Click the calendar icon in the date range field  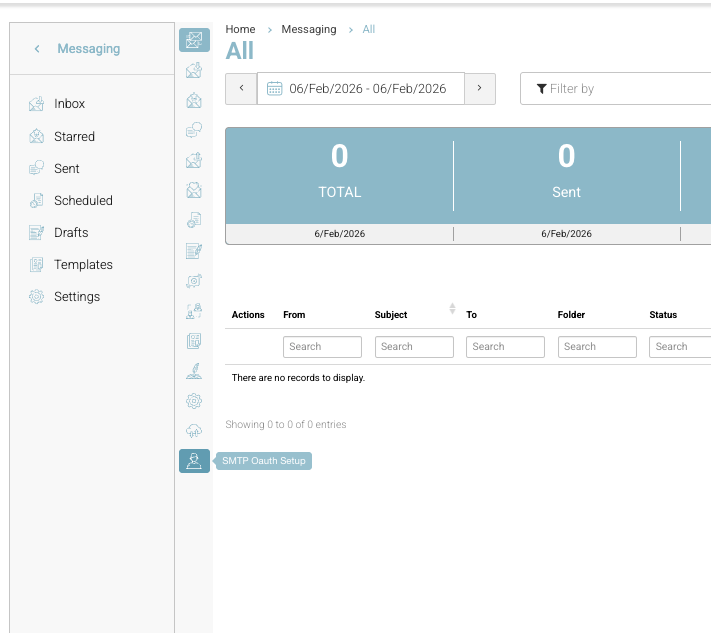[x=274, y=88]
